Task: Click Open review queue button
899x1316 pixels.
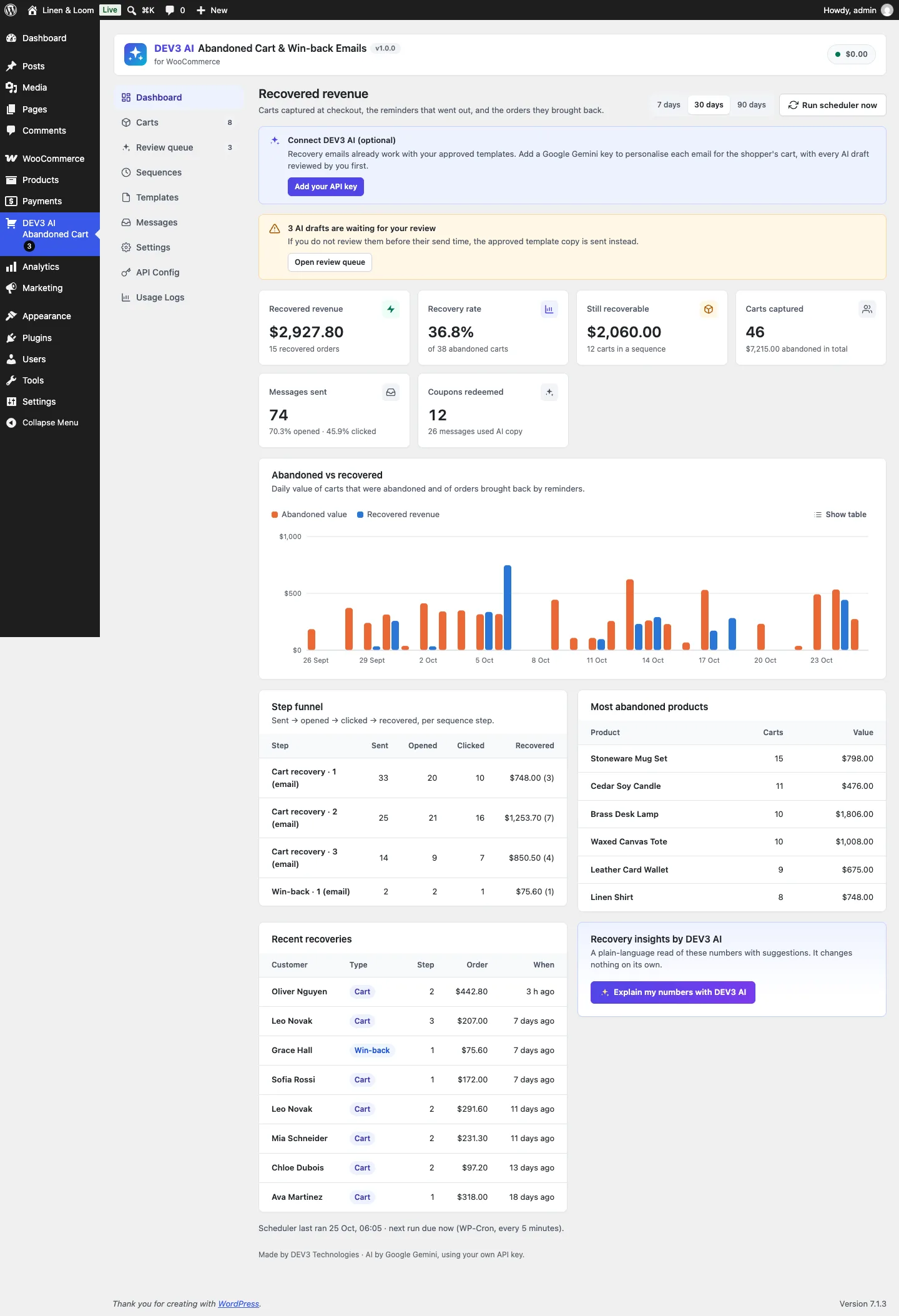Action: pos(330,262)
